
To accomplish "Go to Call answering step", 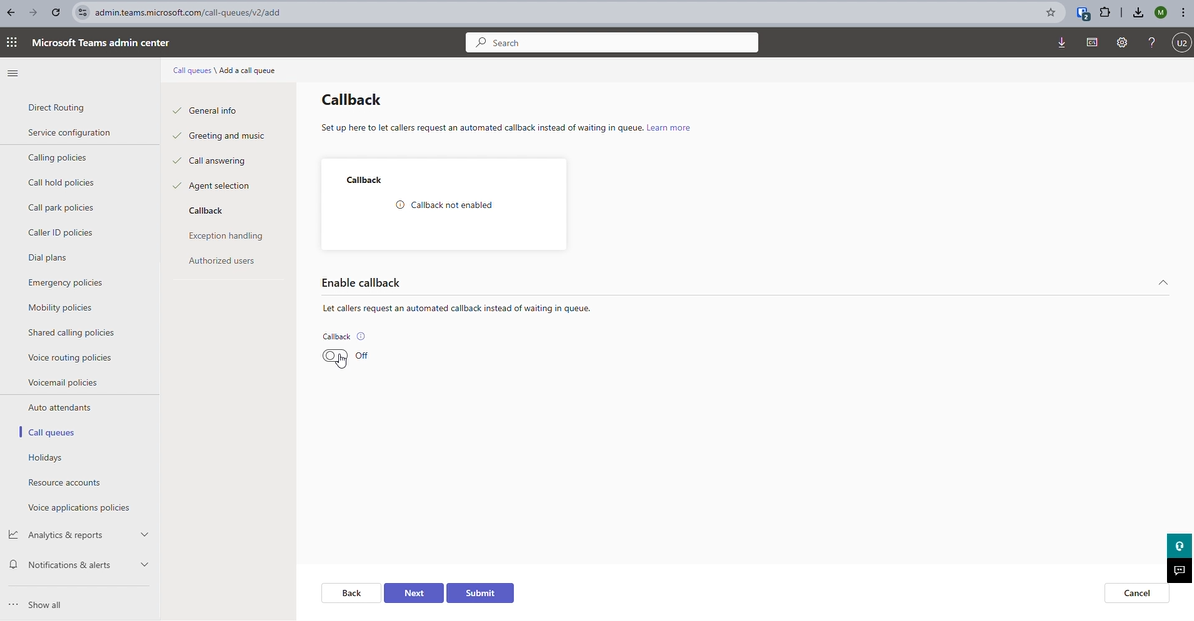I will 216,161.
